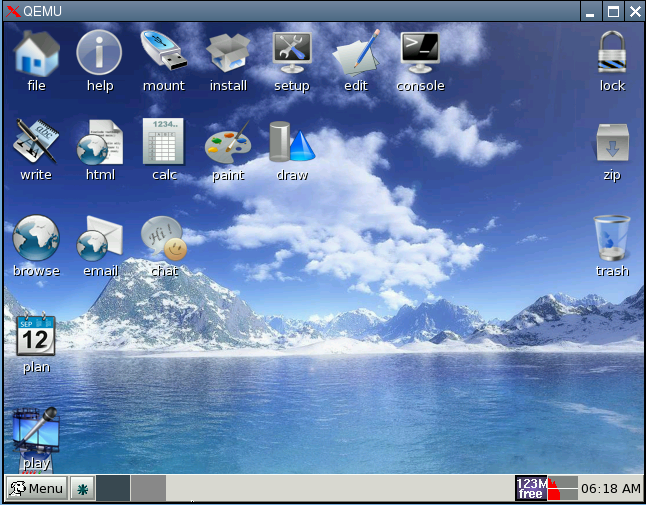646x505 pixels.
Task: Switch to the gray second virtual desktop
Action: (148, 488)
